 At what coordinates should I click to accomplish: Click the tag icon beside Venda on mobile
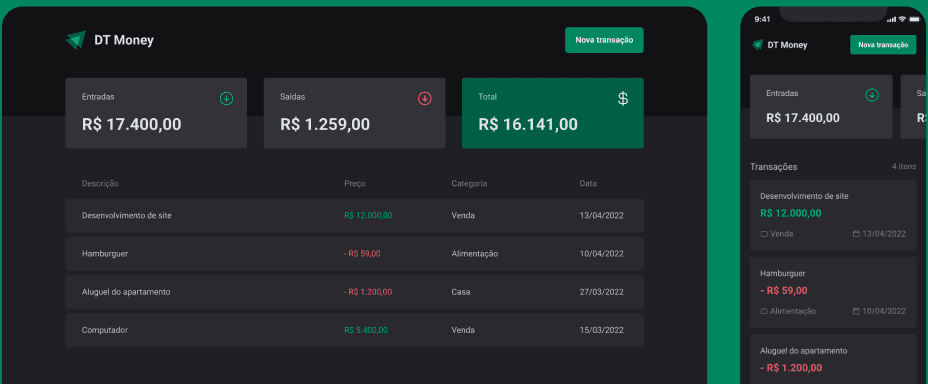(764, 234)
